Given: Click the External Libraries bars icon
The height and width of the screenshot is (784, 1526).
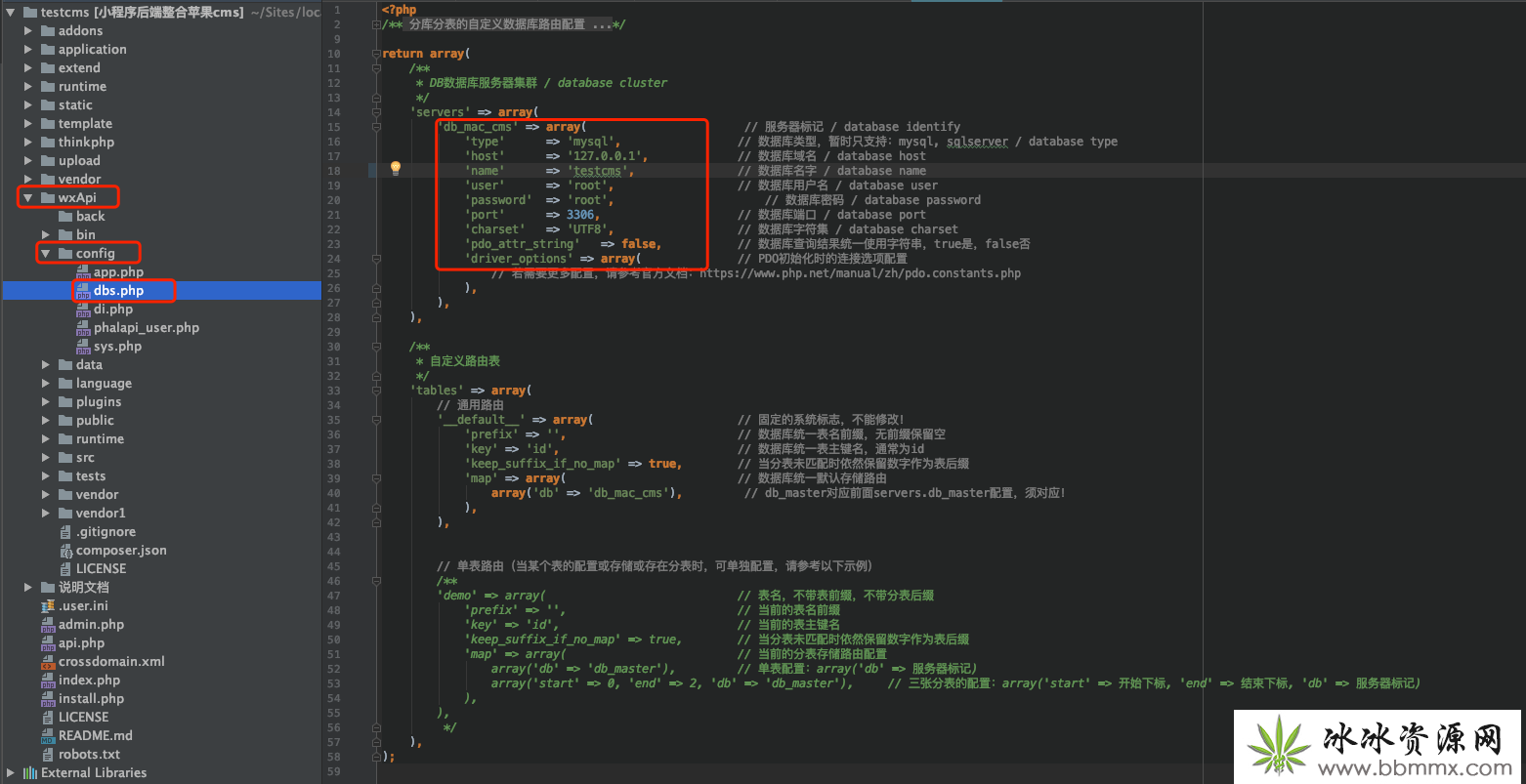Looking at the screenshot, I should (30, 773).
